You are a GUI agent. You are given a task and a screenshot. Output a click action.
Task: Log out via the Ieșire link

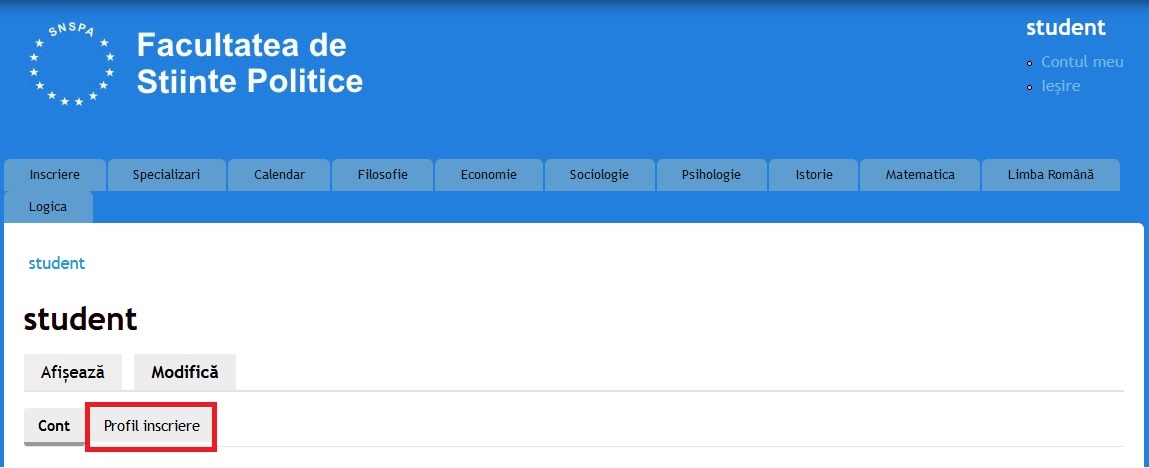click(x=1060, y=86)
